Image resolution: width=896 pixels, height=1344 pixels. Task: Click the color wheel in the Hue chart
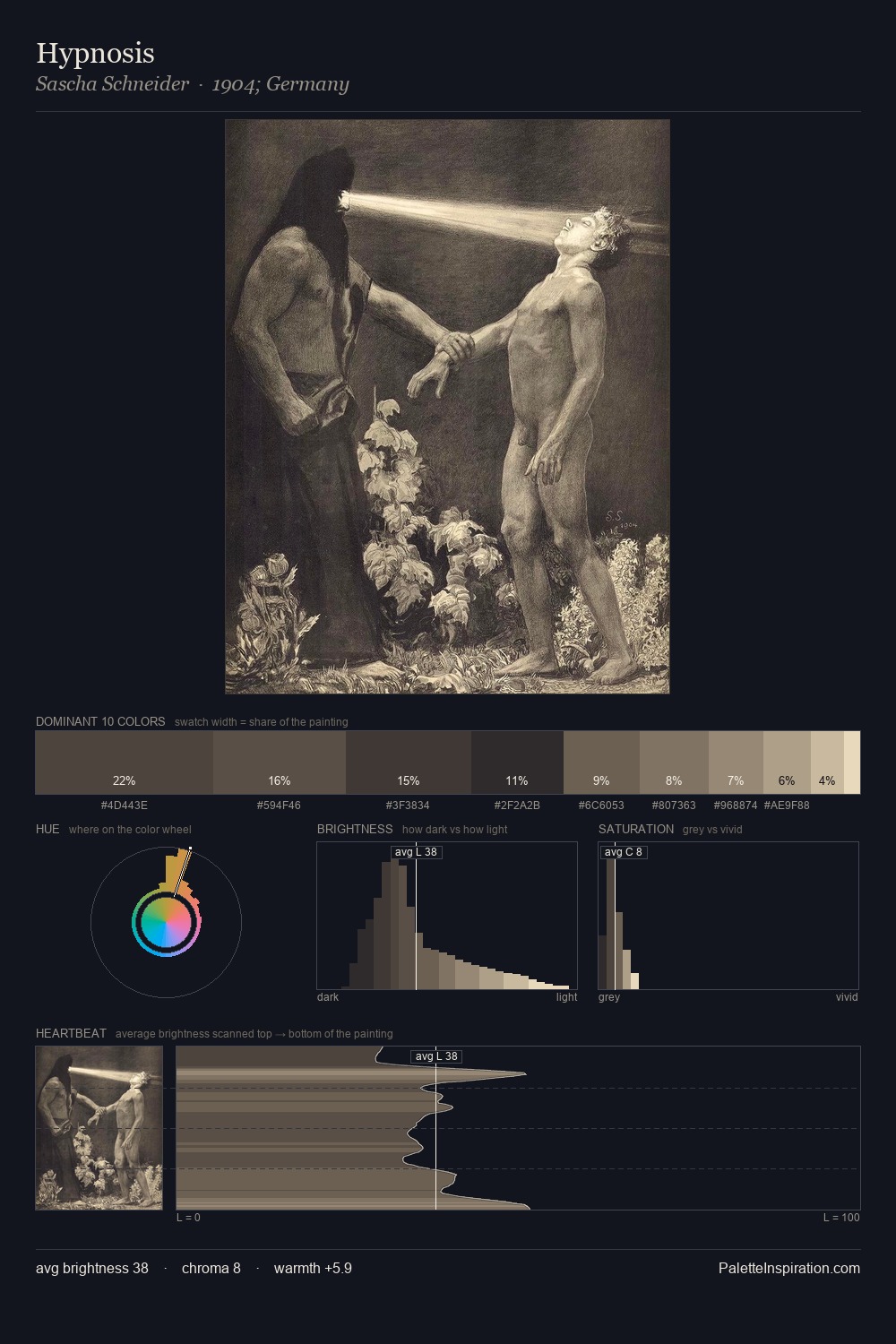[x=166, y=923]
